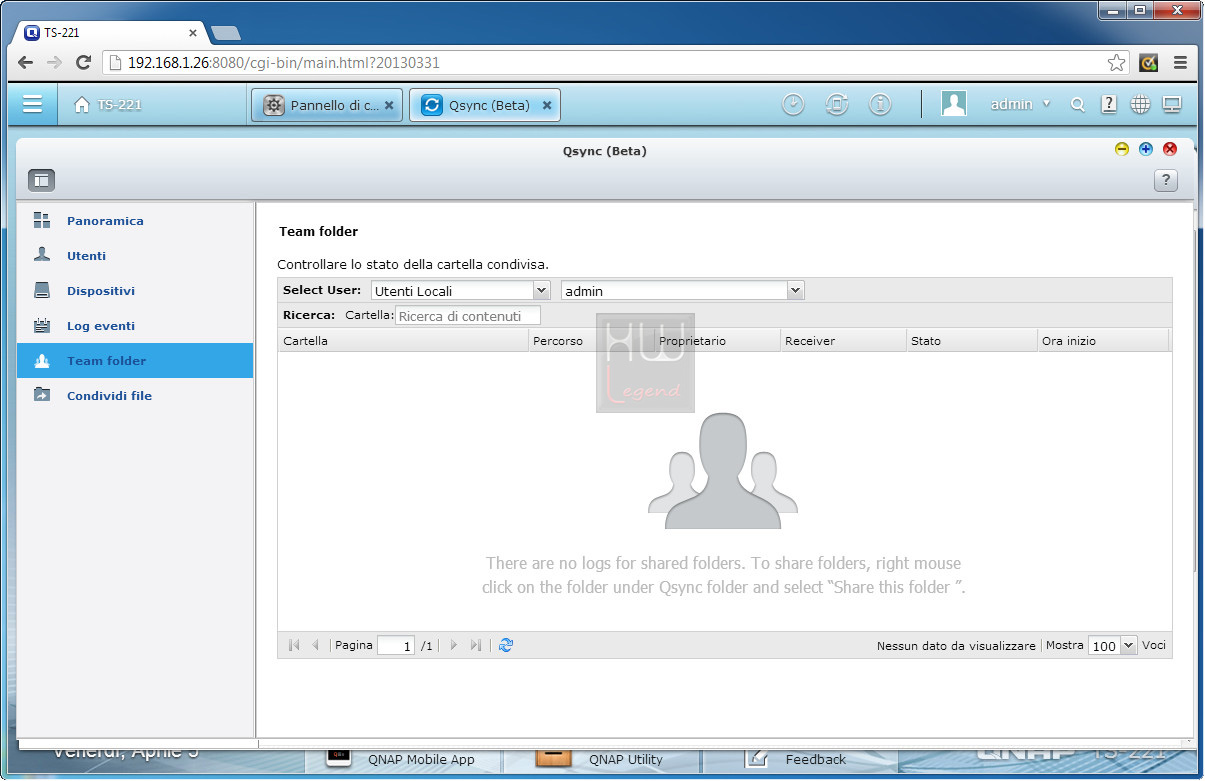Sort by the Receiver column header
Image resolution: width=1205 pixels, height=781 pixels.
click(x=843, y=341)
